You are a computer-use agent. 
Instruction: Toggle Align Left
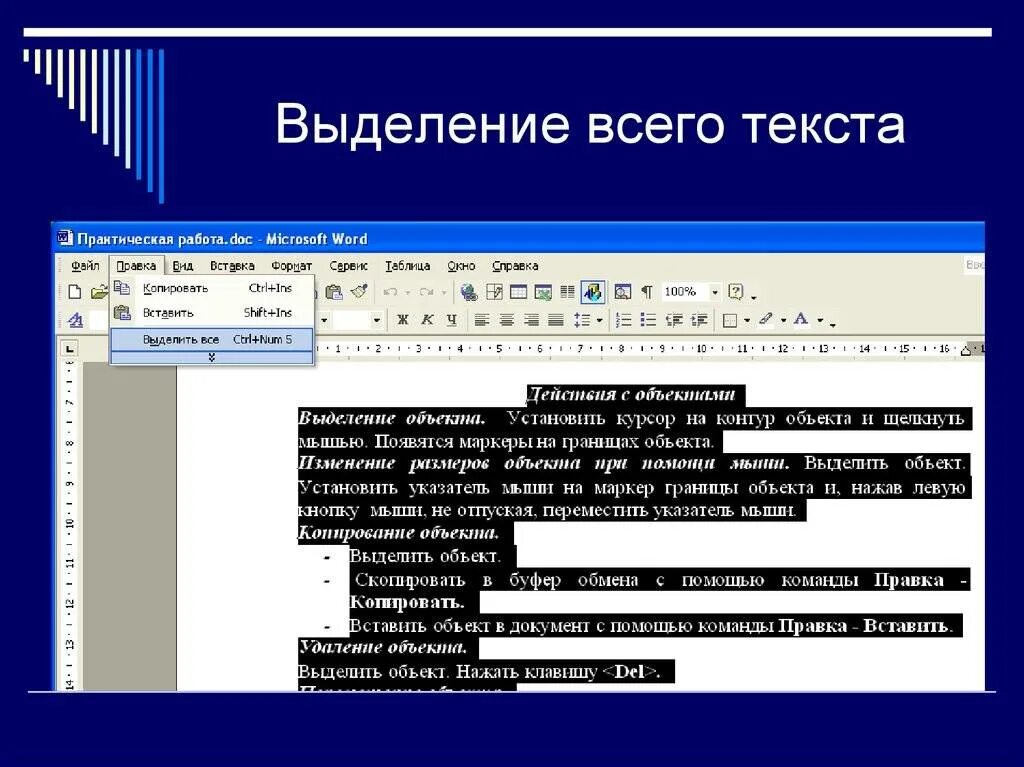(482, 320)
